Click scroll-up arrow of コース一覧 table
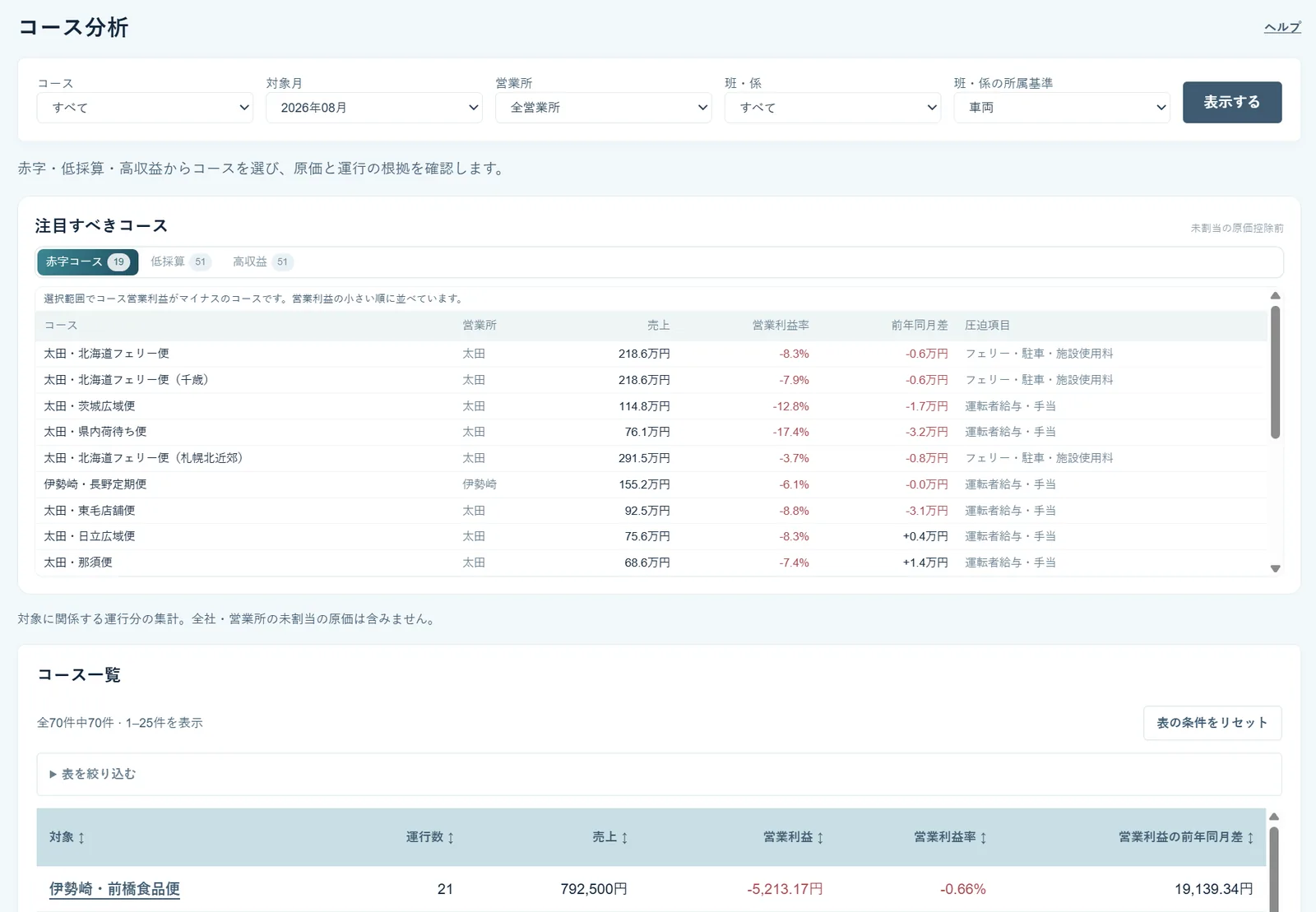 [x=1274, y=817]
